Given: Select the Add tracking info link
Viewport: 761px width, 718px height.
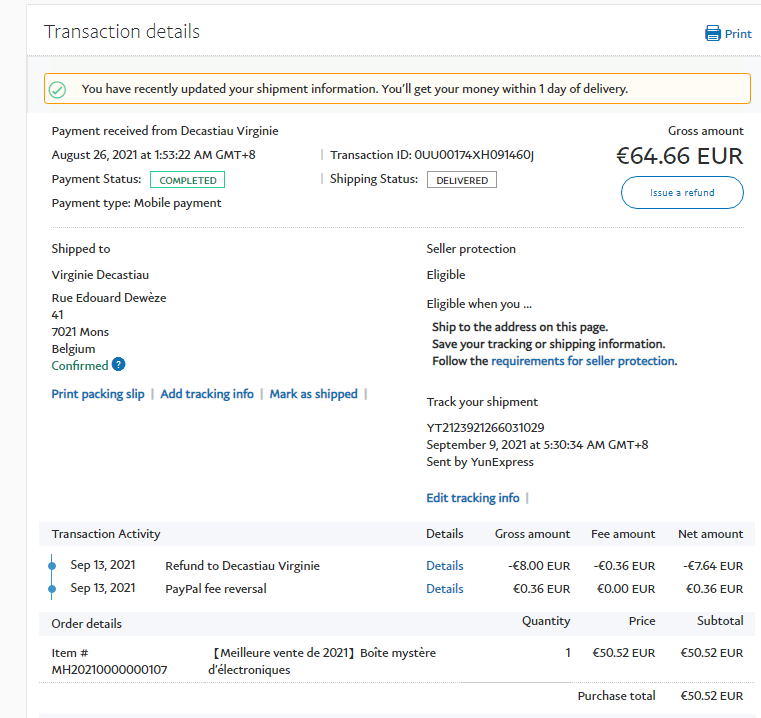Looking at the screenshot, I should (207, 394).
